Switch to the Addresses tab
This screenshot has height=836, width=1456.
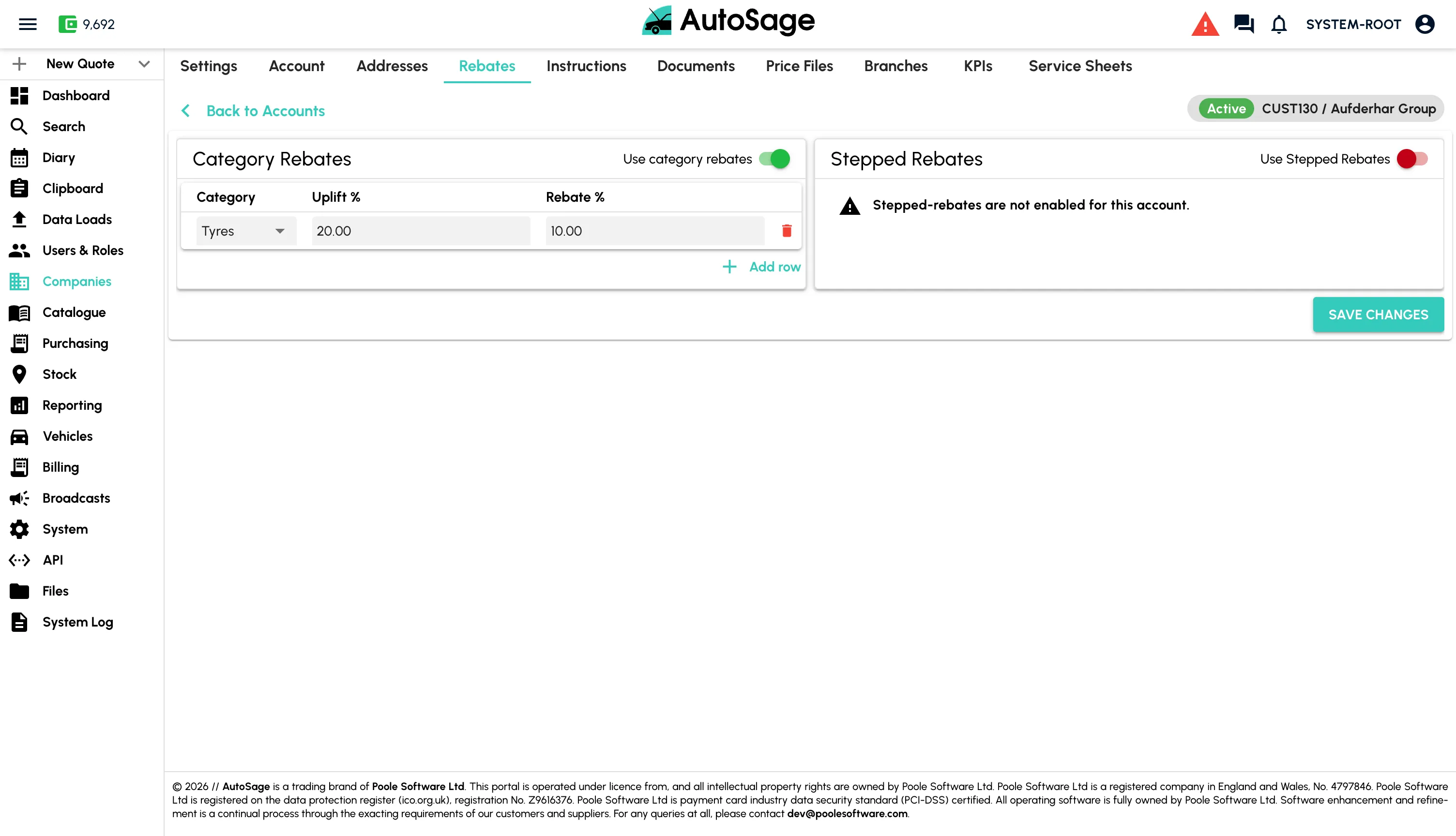tap(392, 66)
